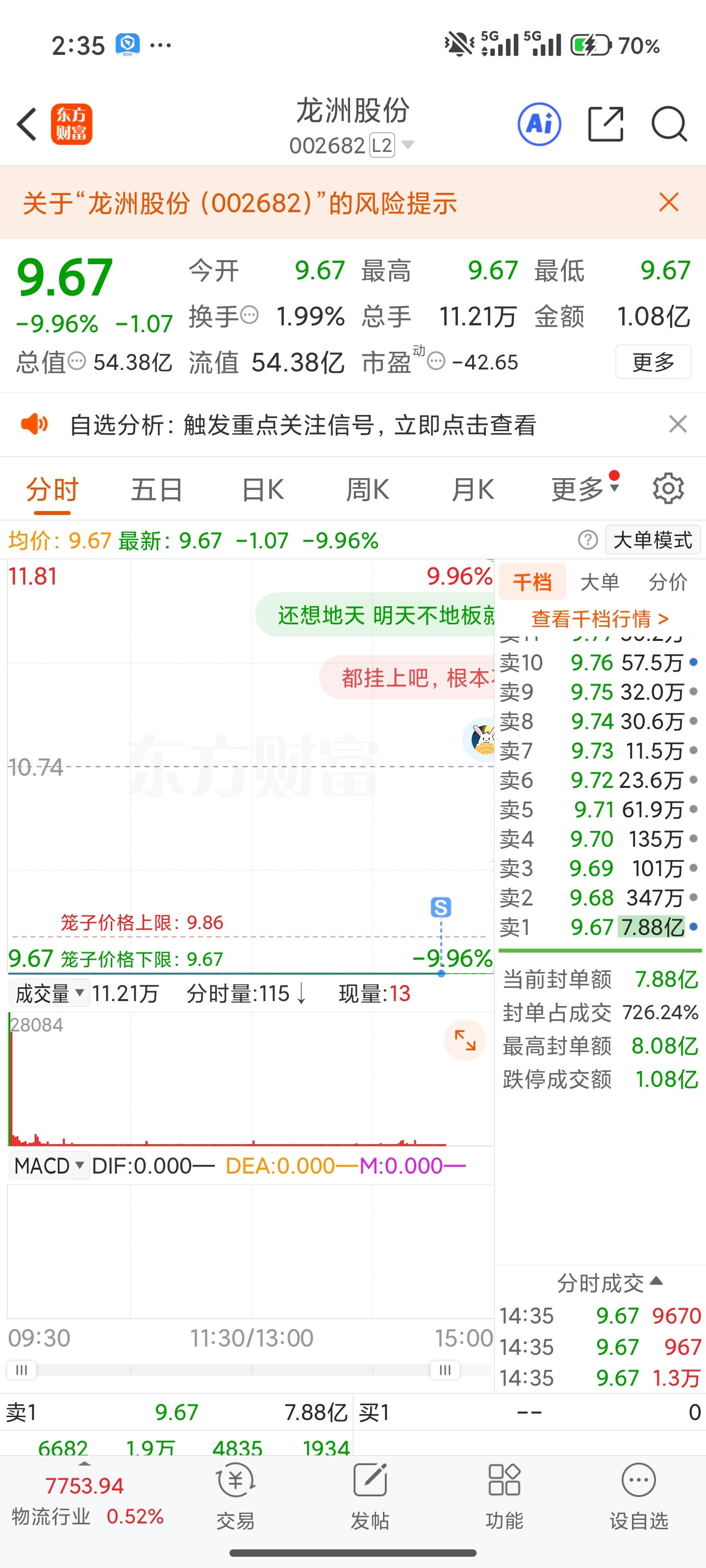The image size is (706, 1568).
Task: Toggle 大单模式 button
Action: (653, 540)
